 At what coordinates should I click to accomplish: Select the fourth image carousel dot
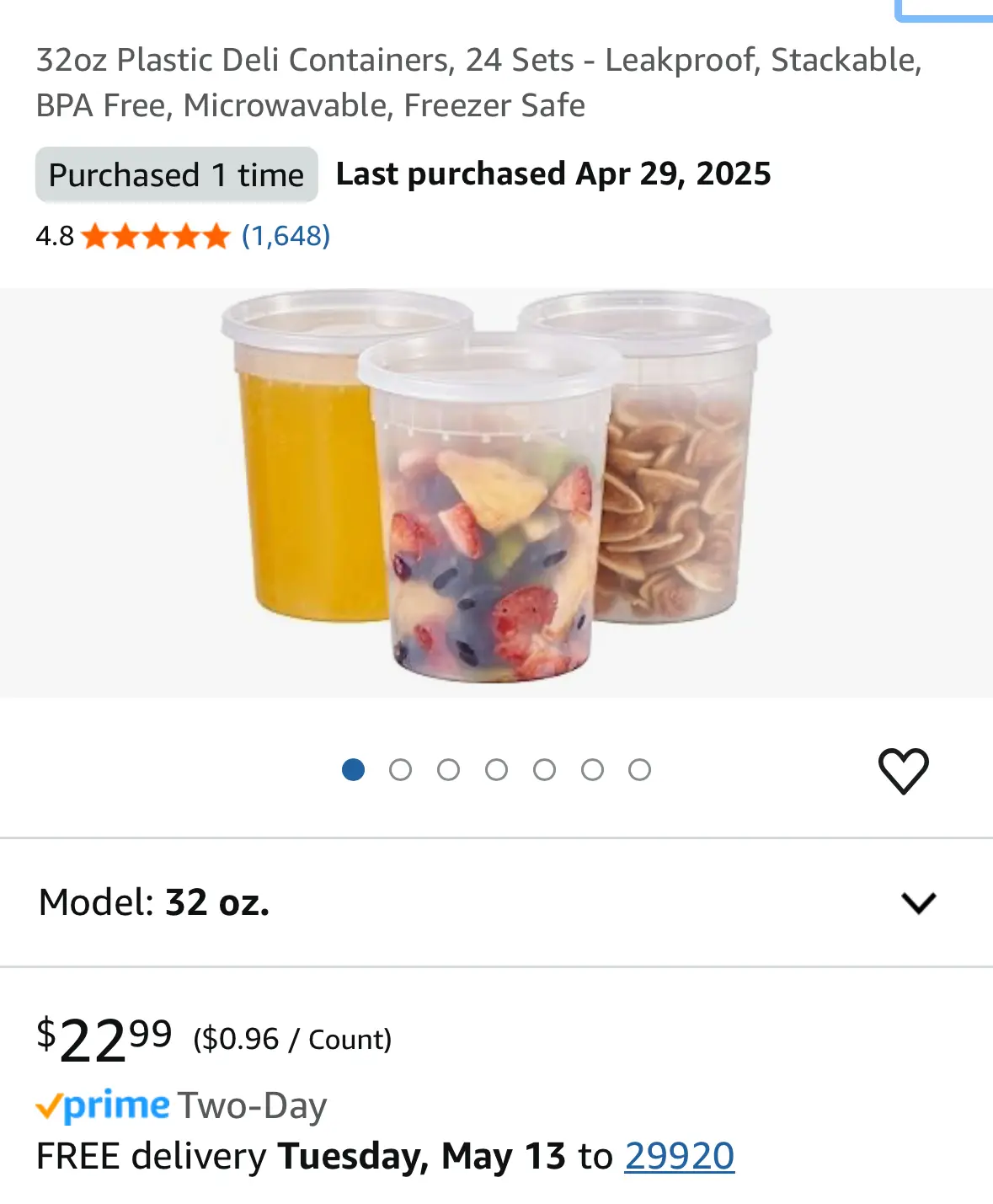[497, 769]
